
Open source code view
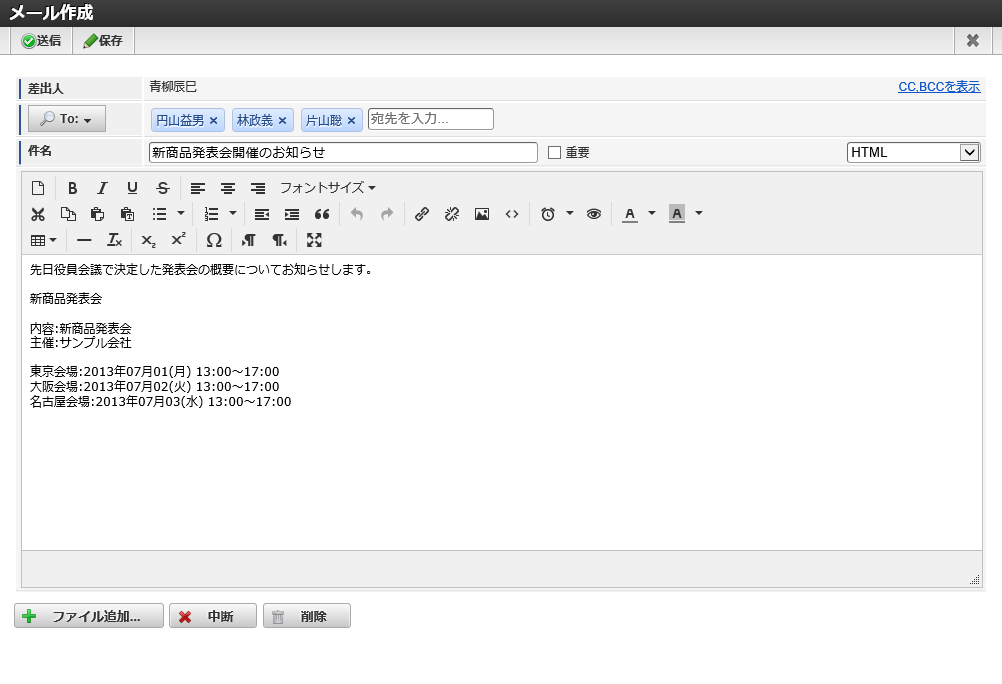click(x=512, y=214)
